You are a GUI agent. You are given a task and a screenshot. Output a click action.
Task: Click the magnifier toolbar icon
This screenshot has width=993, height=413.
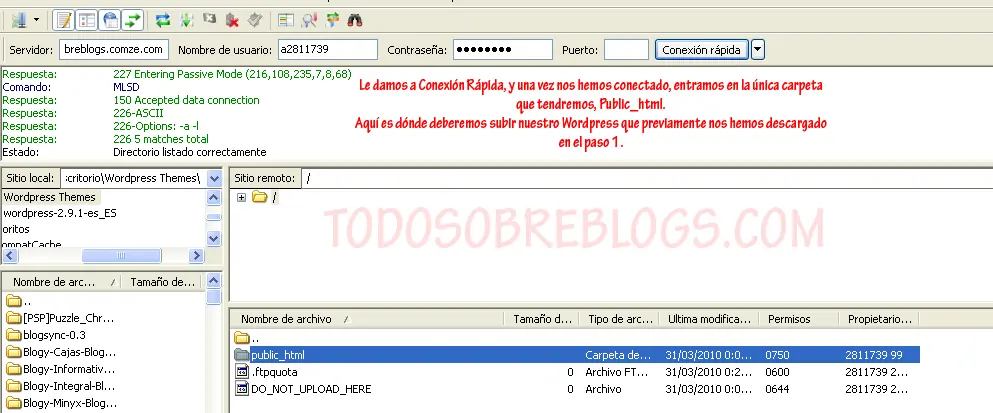click(309, 20)
